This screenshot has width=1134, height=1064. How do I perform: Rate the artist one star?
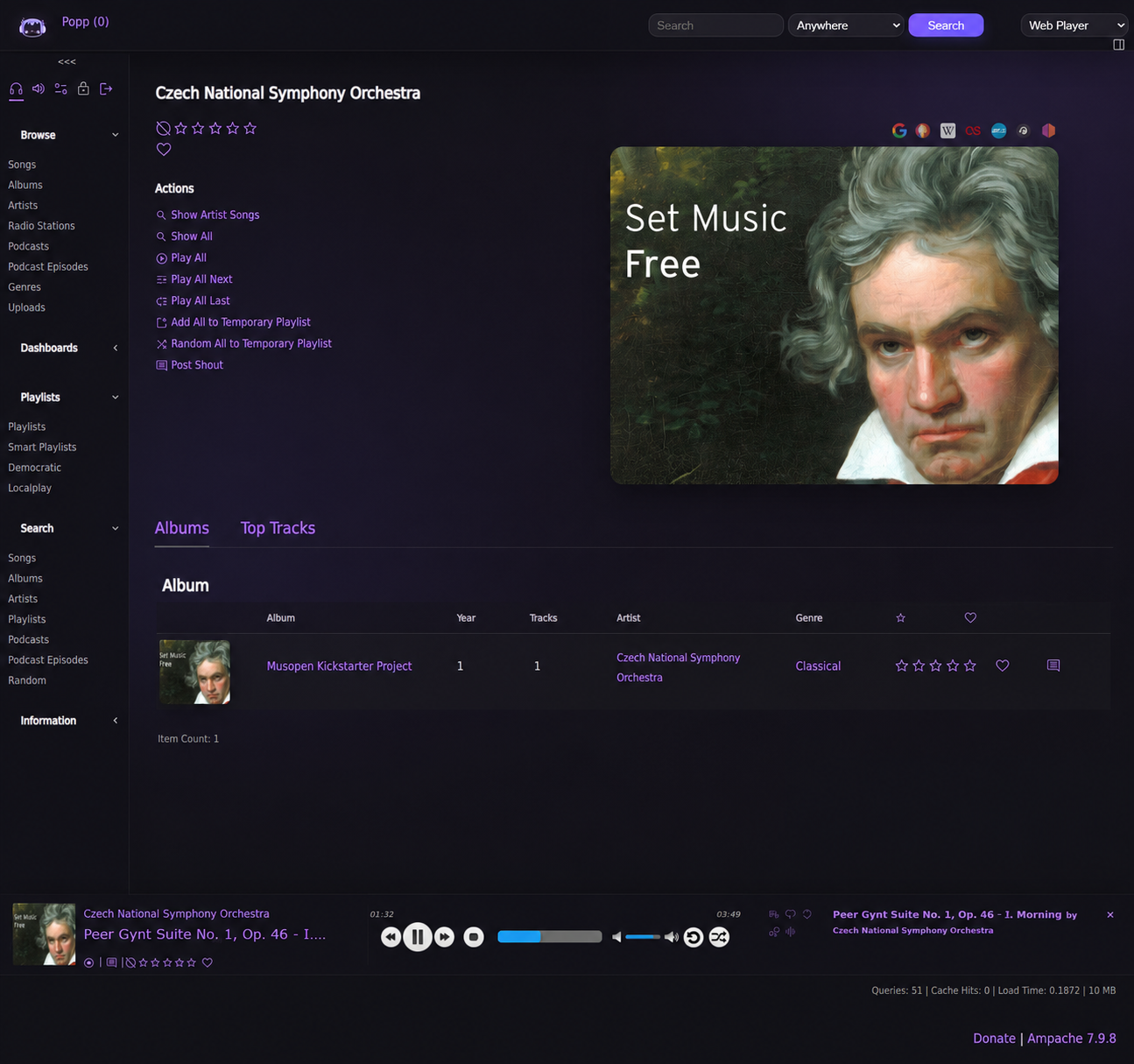[181, 128]
